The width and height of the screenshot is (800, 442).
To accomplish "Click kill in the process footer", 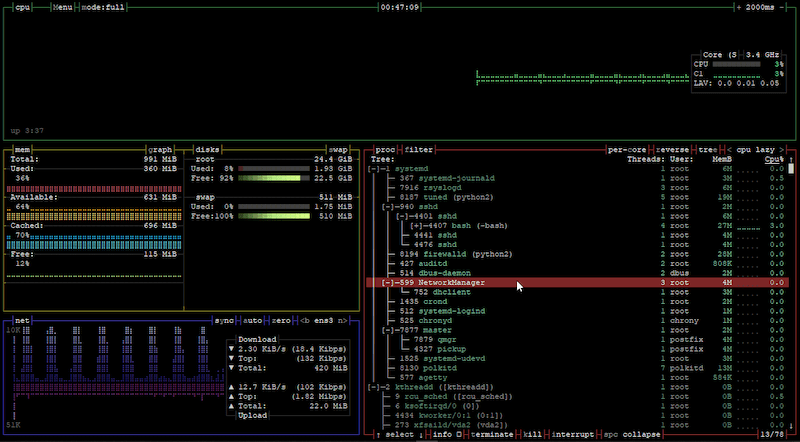I will click(x=532, y=434).
